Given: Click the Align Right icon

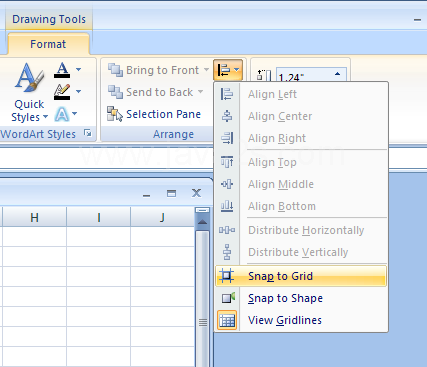Looking at the screenshot, I should 227,138.
